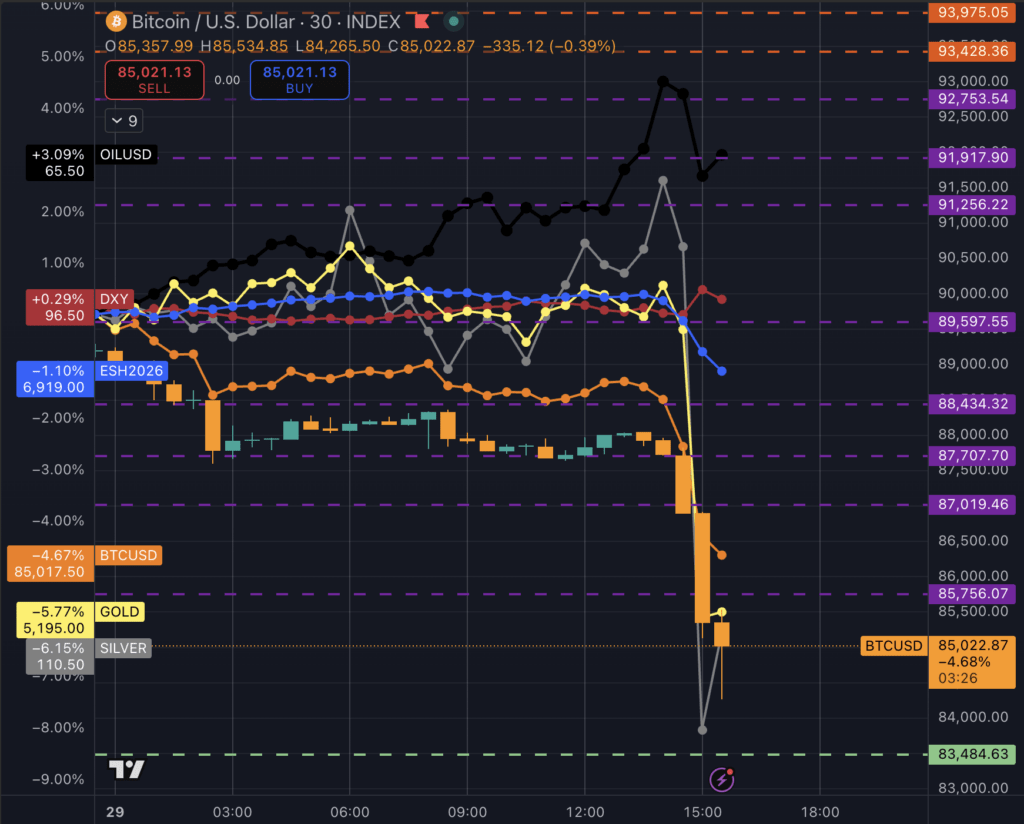
Task: Toggle the DXY series legend label
Action: coord(114,299)
